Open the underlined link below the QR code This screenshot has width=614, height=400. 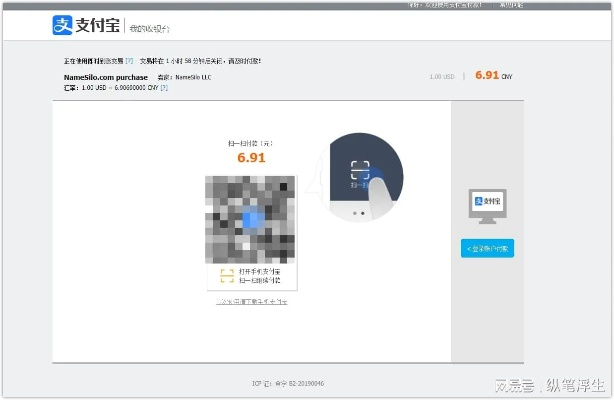251,301
